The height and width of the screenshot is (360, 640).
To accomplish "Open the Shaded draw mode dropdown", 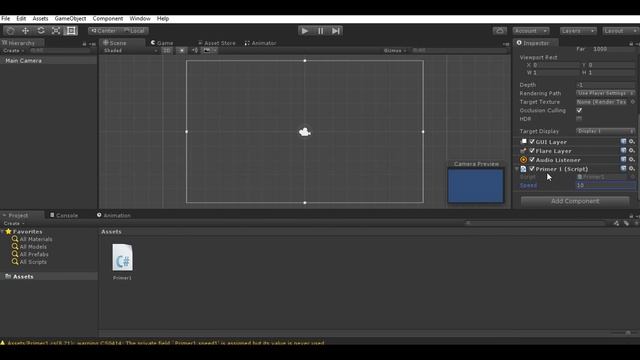I will click(x=130, y=51).
